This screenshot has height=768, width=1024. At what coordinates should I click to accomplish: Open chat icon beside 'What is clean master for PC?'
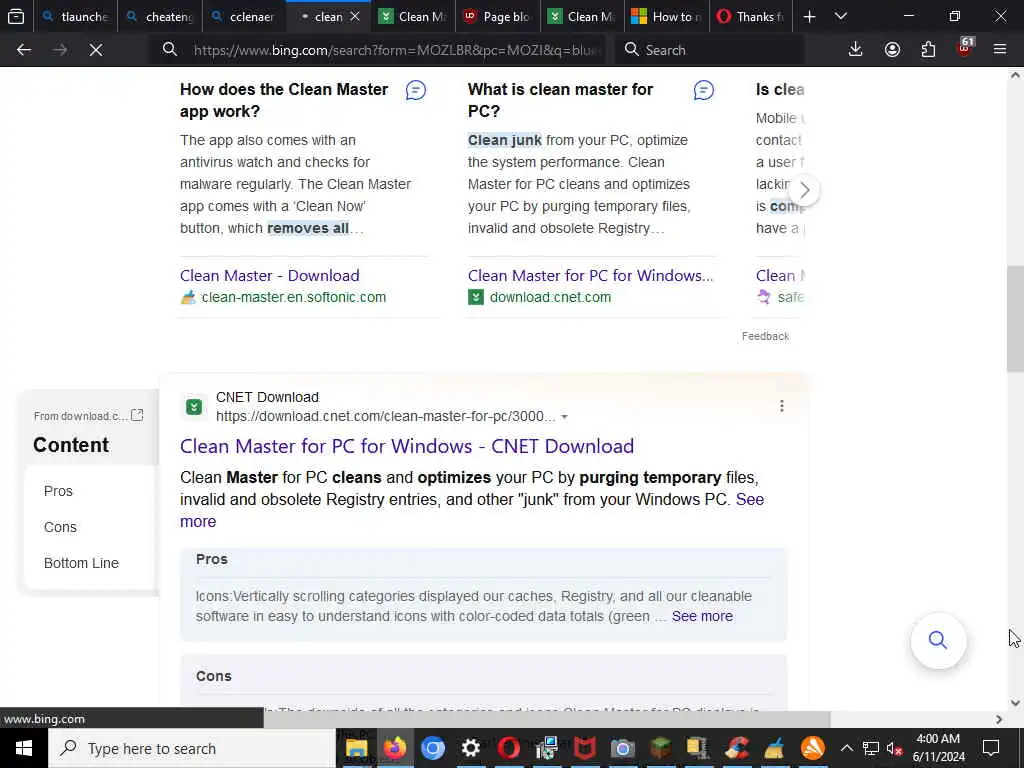[x=703, y=90]
